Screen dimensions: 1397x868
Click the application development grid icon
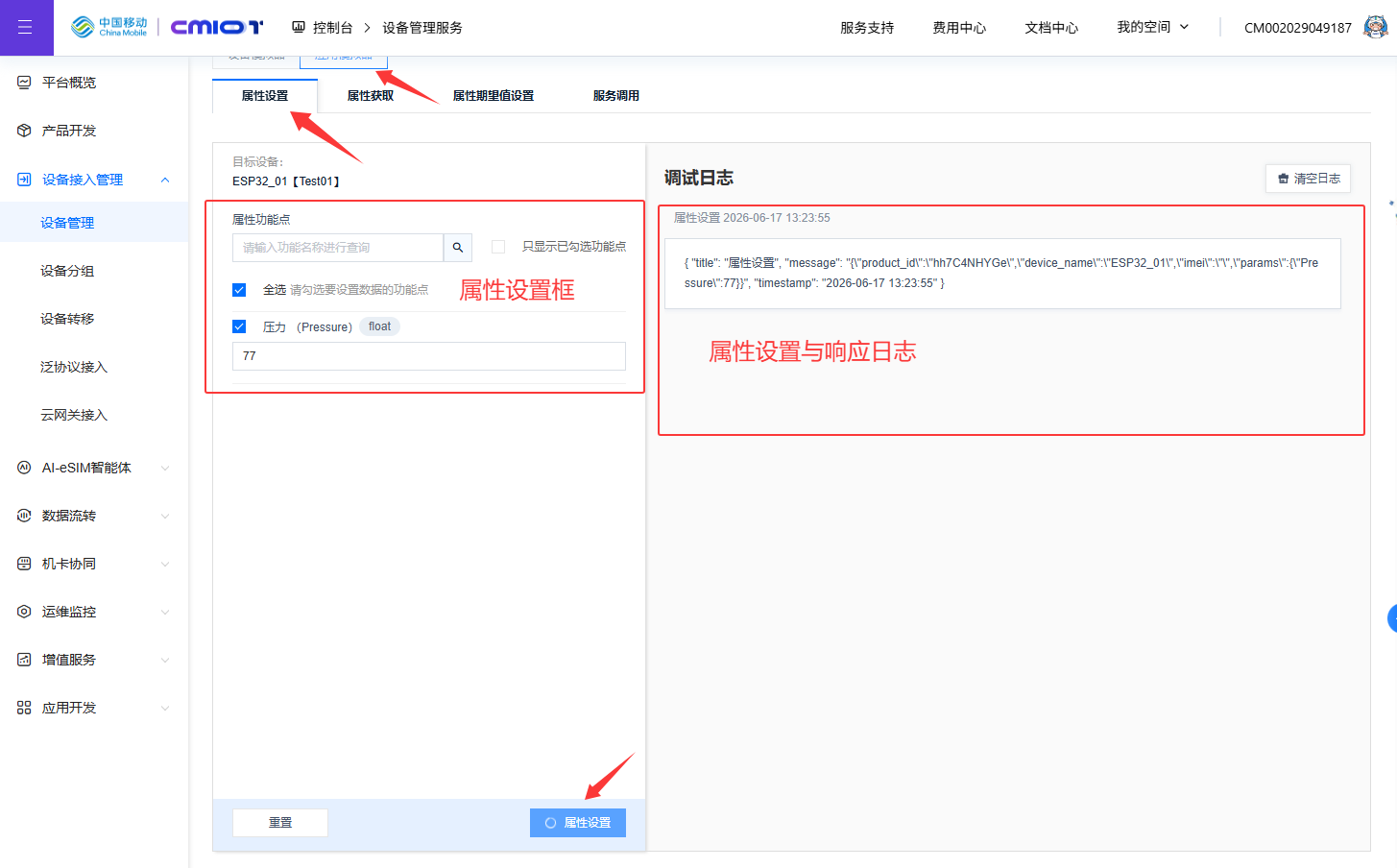pyautogui.click(x=24, y=708)
